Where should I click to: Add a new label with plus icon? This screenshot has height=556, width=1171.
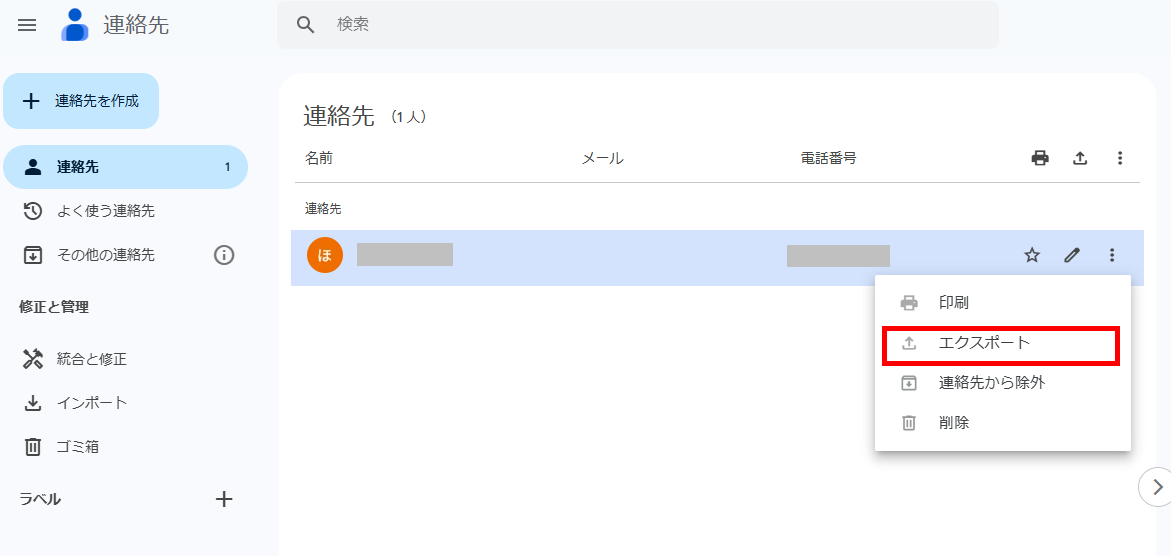click(x=224, y=499)
